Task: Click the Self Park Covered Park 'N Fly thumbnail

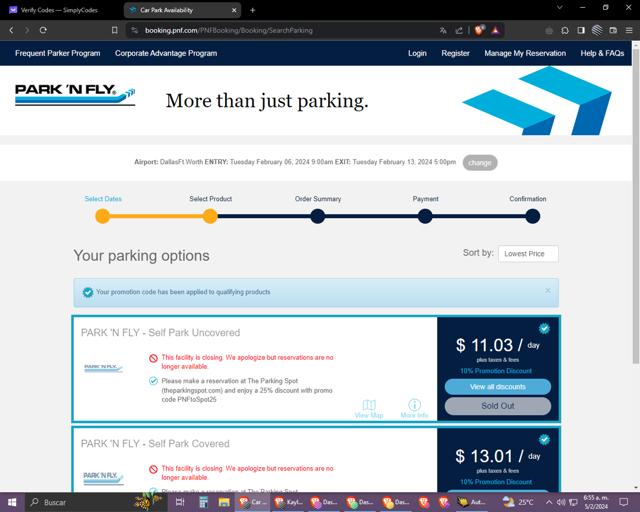Action: pos(103,478)
